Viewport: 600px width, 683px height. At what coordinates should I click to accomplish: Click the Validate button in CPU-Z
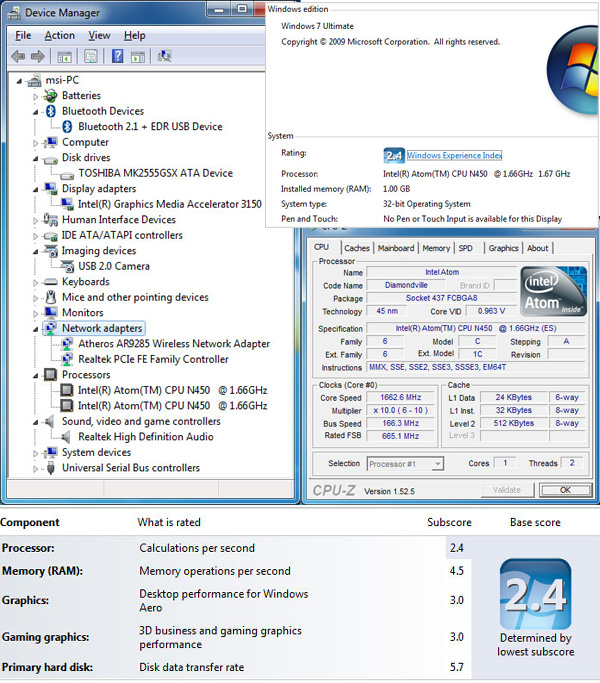pyautogui.click(x=507, y=490)
